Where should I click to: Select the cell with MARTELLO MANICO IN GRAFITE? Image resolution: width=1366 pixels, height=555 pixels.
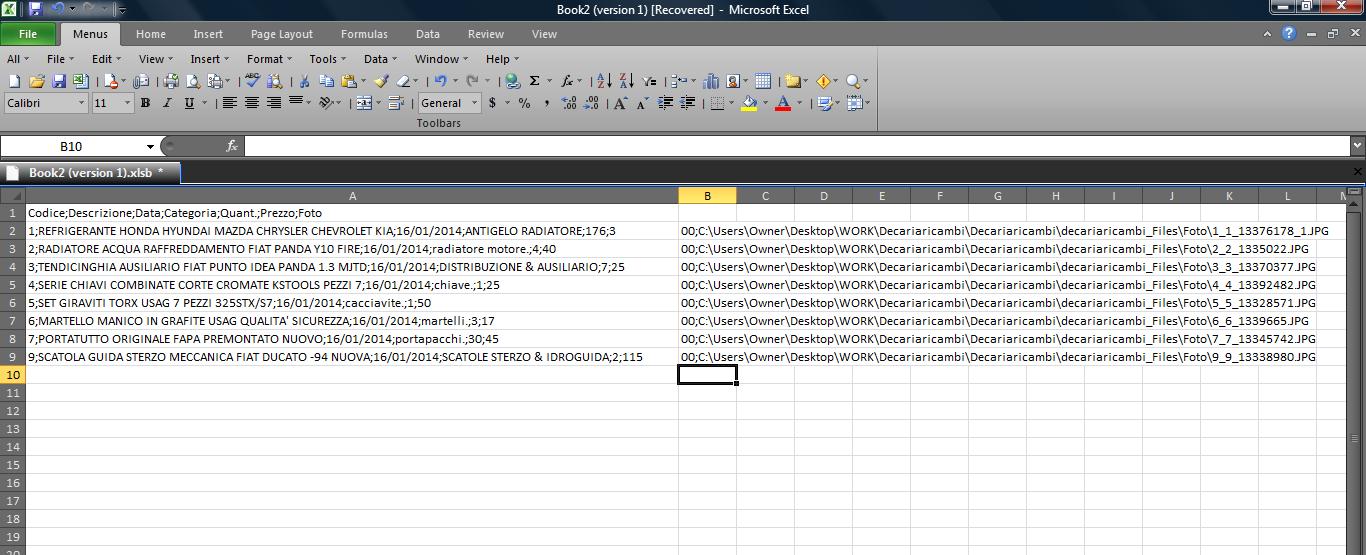click(352, 321)
